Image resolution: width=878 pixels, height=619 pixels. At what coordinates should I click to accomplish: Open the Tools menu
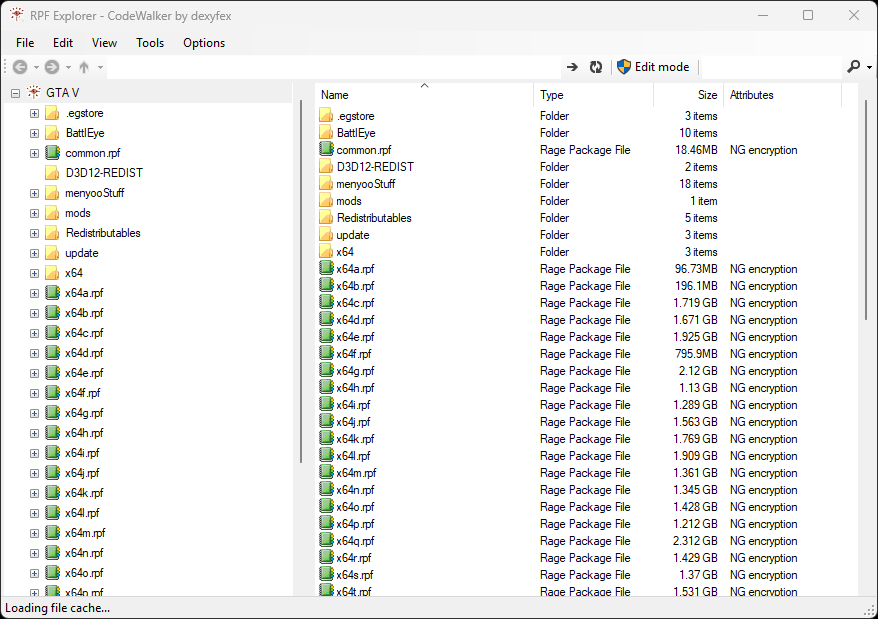tap(150, 43)
